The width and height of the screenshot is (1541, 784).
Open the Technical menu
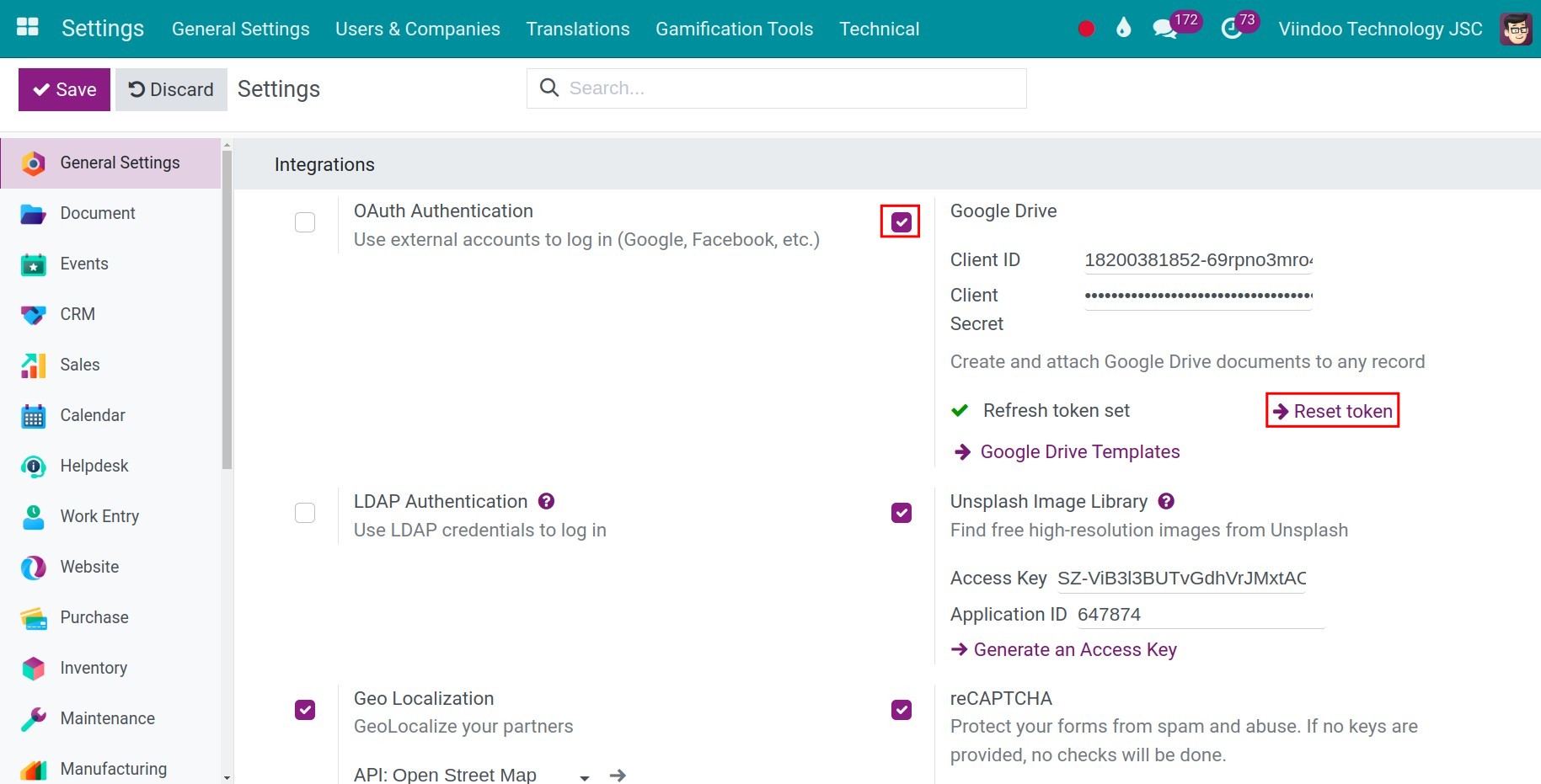[880, 29]
